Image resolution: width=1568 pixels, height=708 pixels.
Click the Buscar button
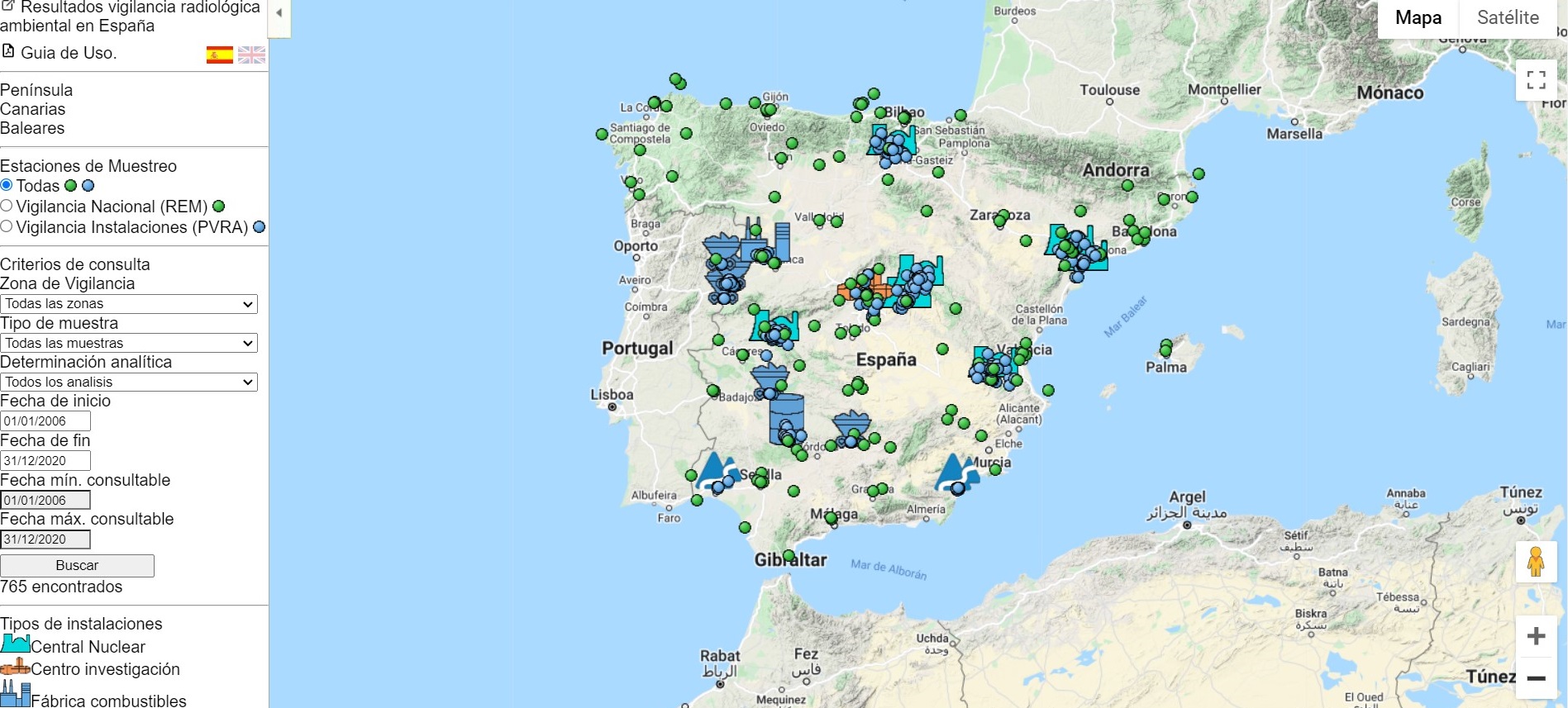77,565
